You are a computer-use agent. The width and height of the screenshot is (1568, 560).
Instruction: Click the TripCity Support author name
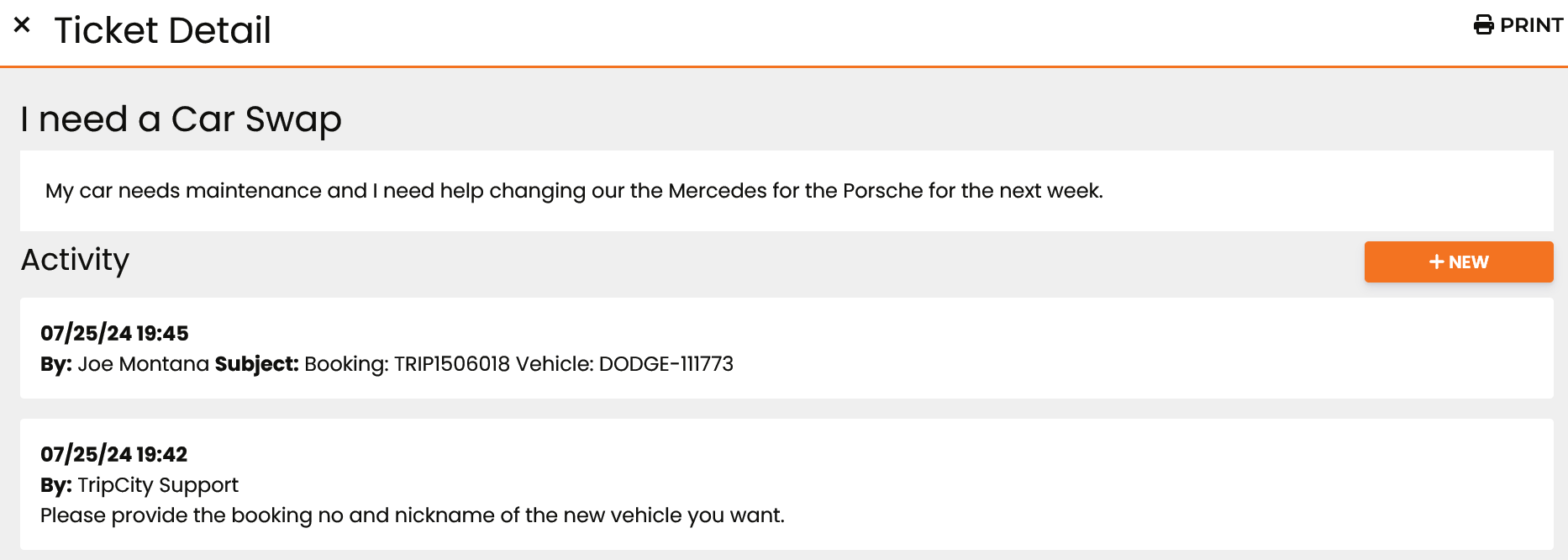click(x=158, y=485)
